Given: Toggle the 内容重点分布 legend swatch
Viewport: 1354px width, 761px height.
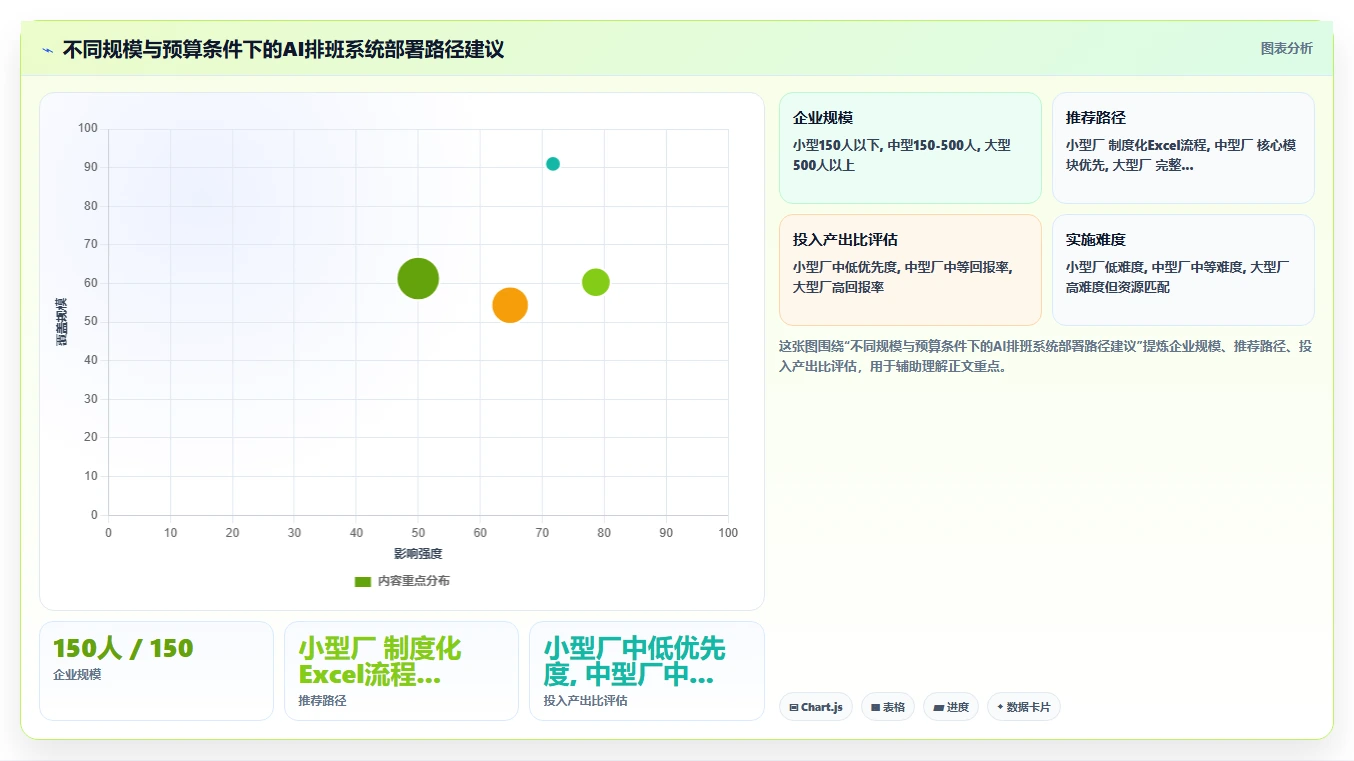Looking at the screenshot, I should (363, 581).
